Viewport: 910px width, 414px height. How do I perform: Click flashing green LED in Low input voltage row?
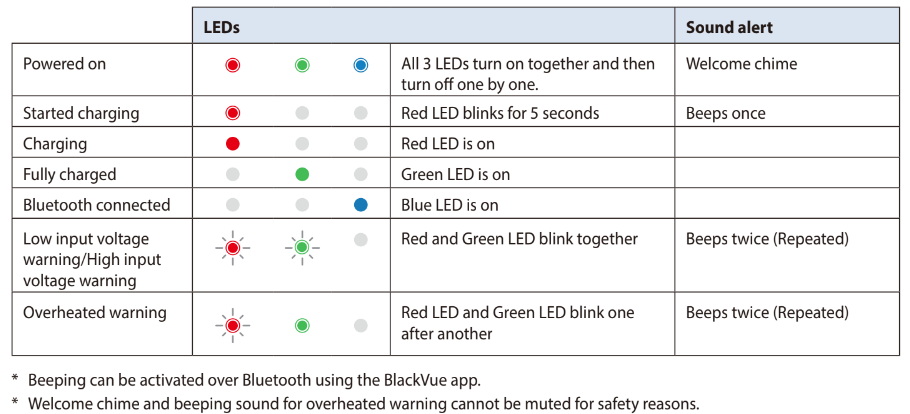[302, 249]
